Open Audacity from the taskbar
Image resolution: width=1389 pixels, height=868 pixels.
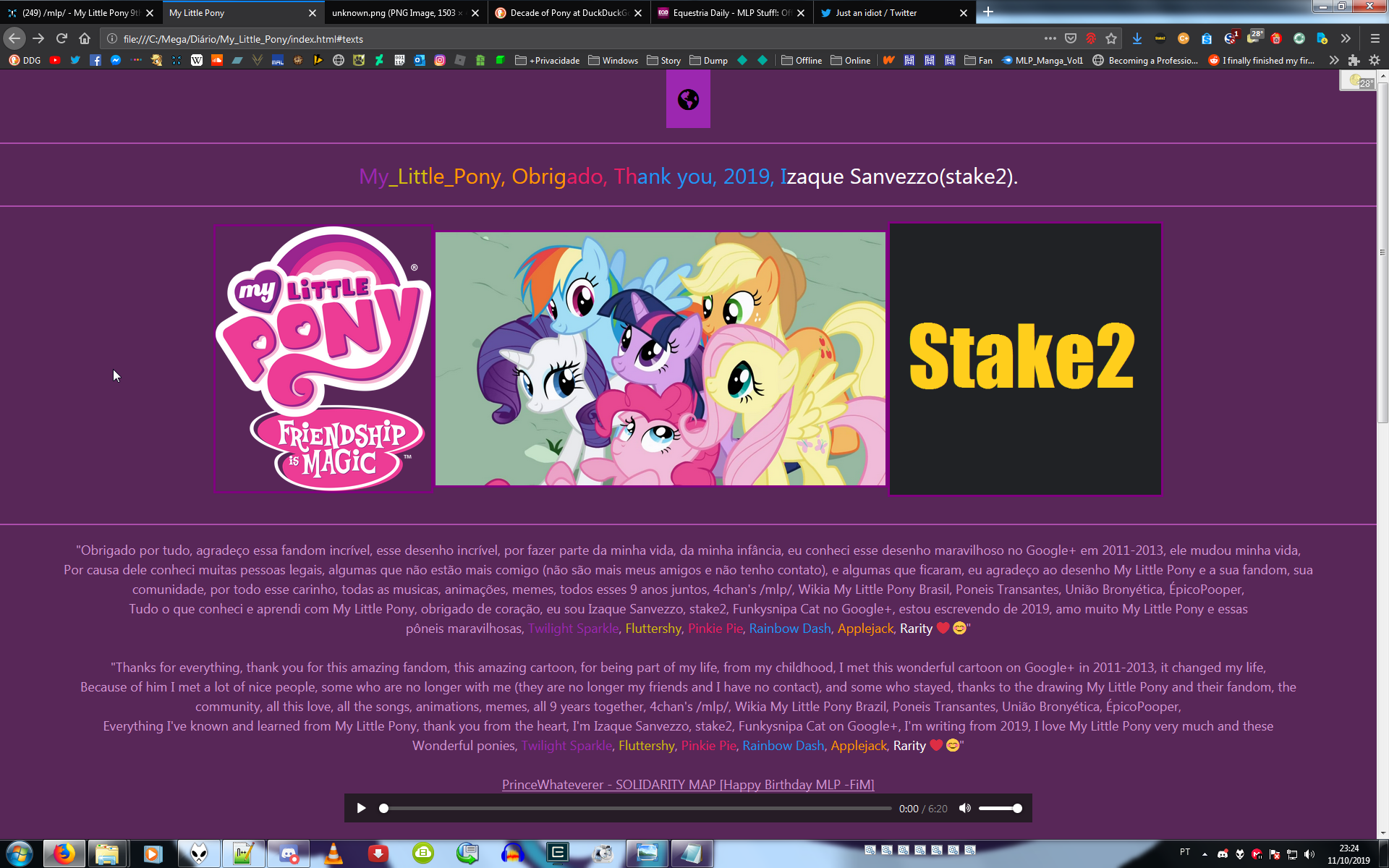512,854
